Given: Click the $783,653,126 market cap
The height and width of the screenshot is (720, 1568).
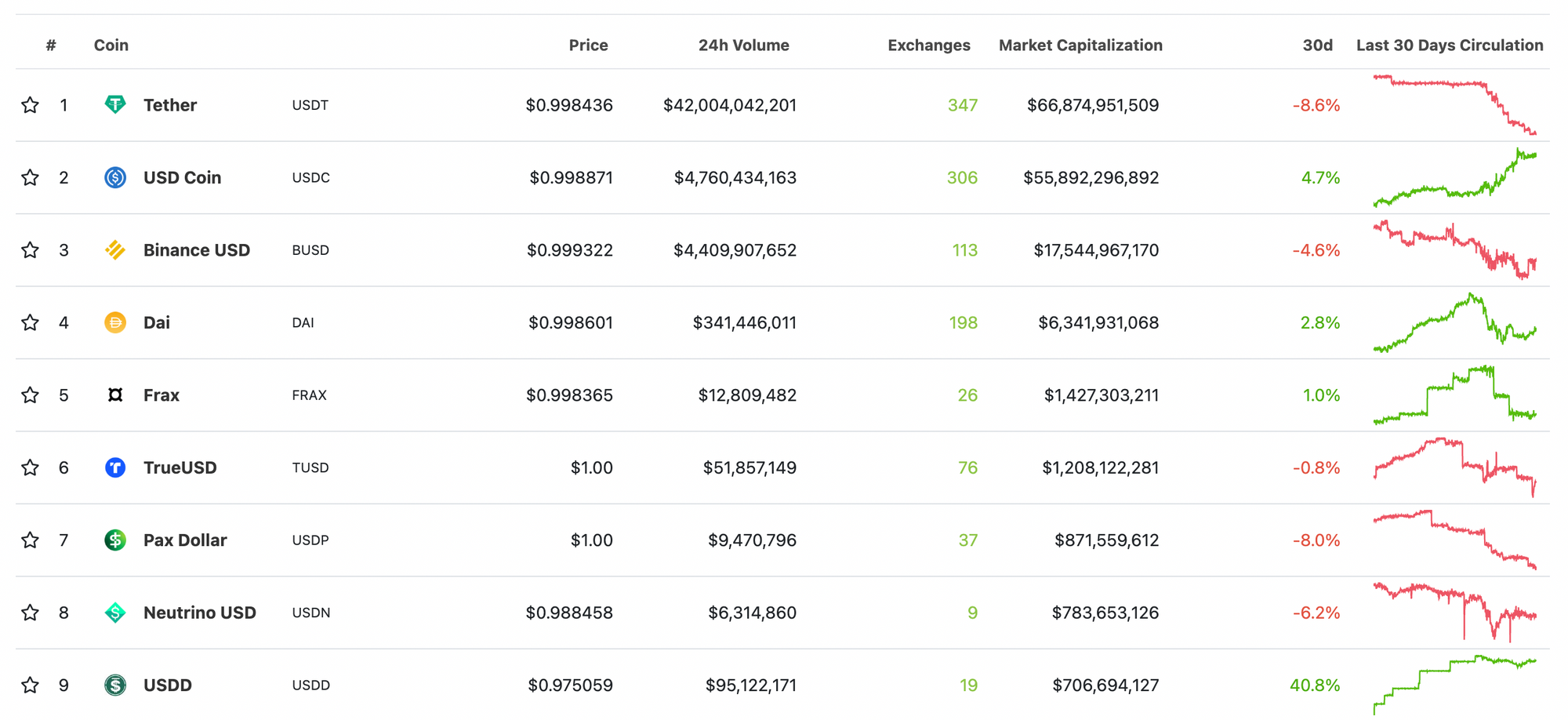Looking at the screenshot, I should click(x=1105, y=613).
